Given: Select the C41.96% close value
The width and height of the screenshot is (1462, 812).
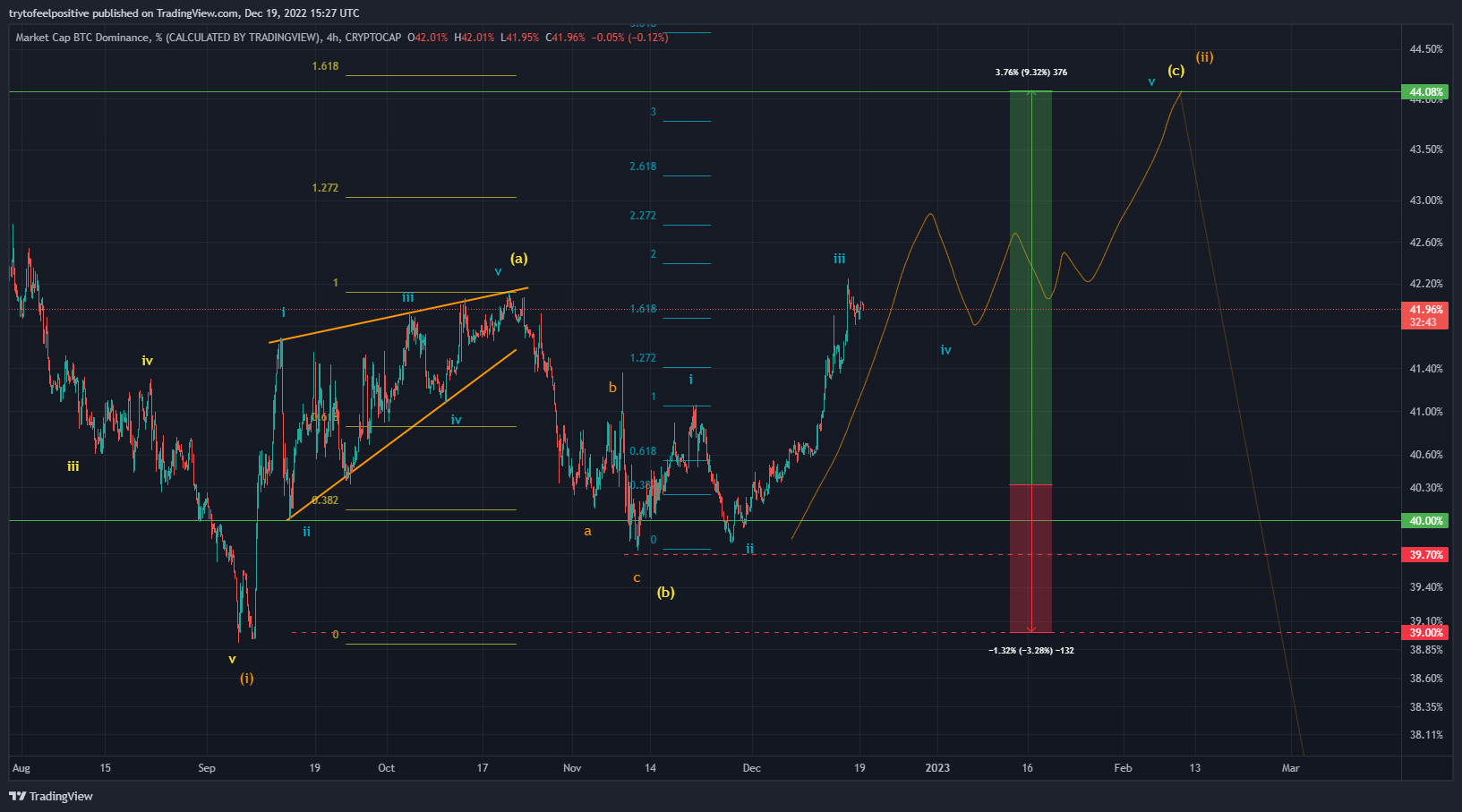Looking at the screenshot, I should [565, 38].
